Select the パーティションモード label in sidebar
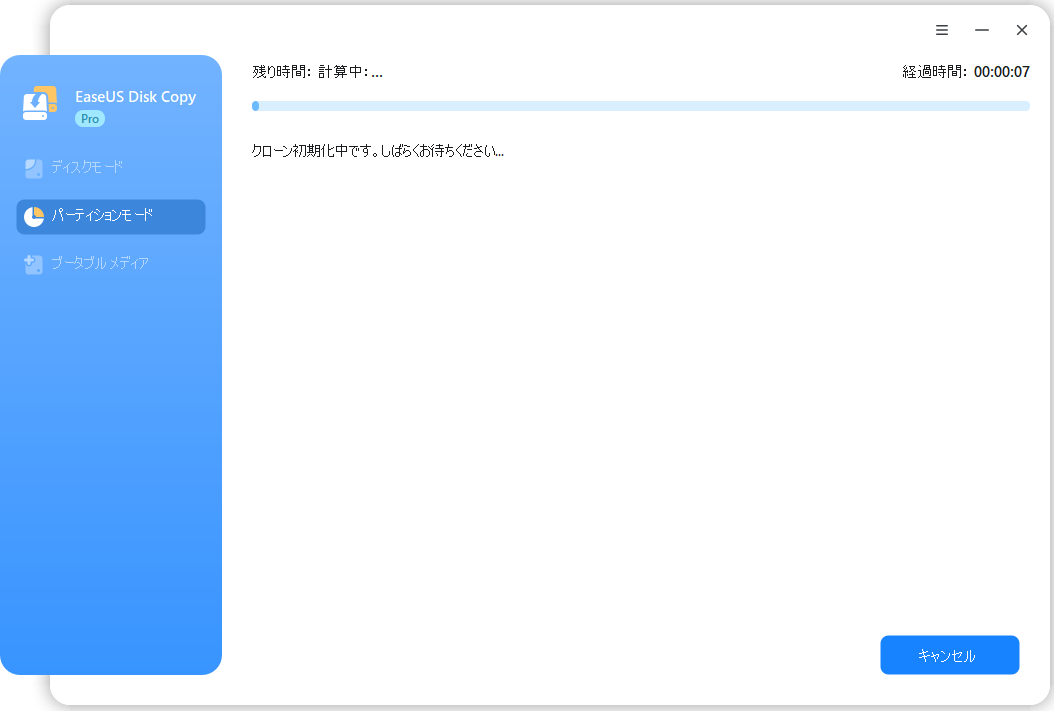This screenshot has width=1054, height=711. [103, 216]
